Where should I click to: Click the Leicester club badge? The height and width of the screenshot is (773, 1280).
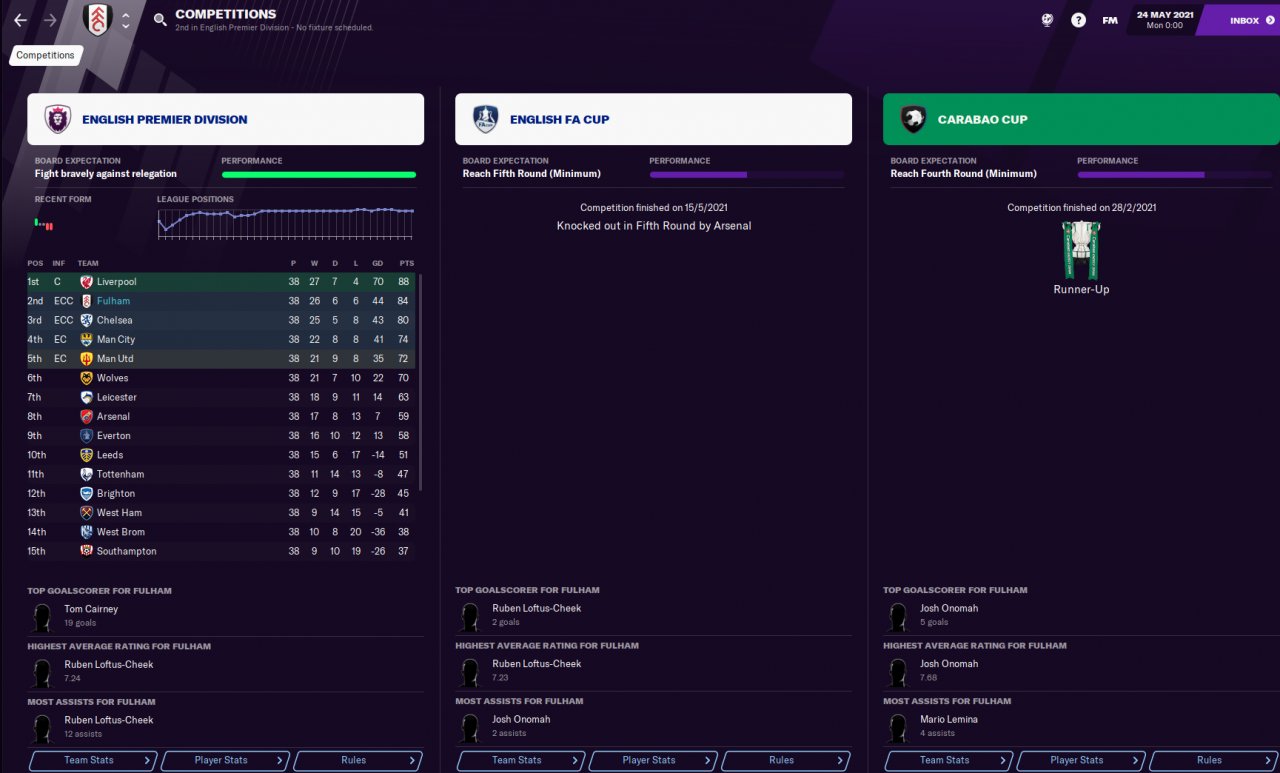86,397
